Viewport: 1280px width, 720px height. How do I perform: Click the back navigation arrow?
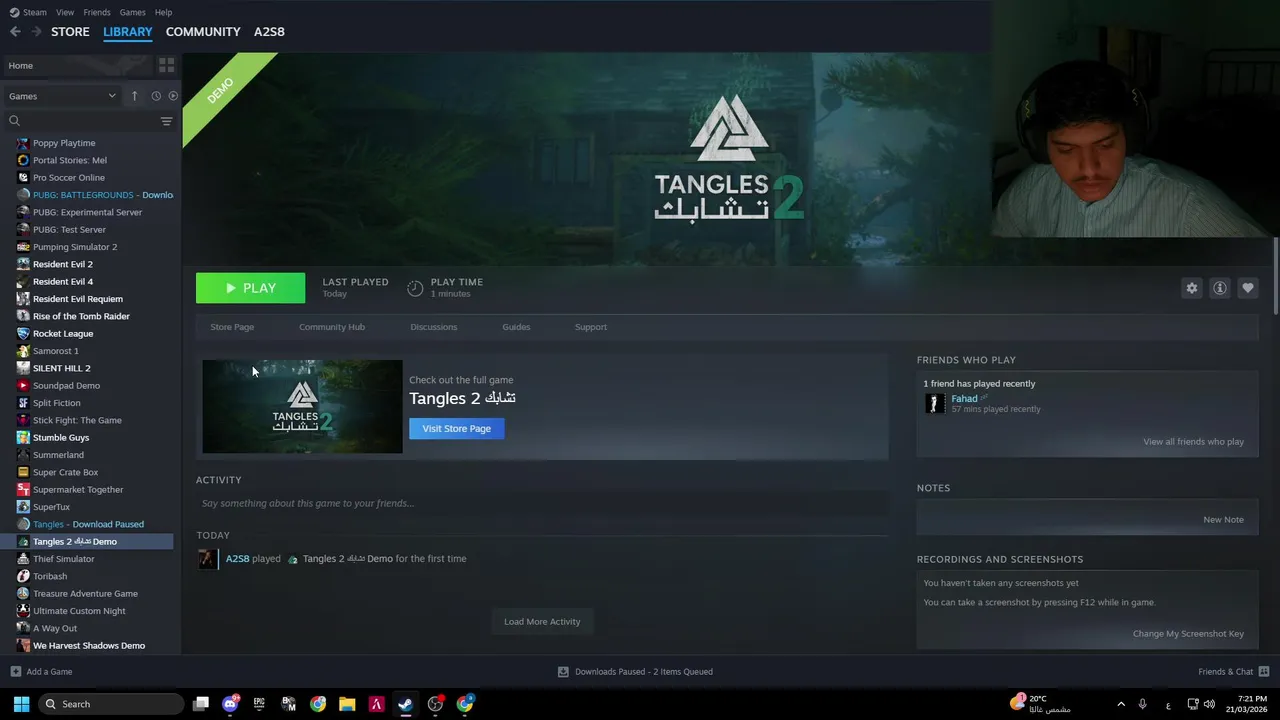pyautogui.click(x=15, y=32)
